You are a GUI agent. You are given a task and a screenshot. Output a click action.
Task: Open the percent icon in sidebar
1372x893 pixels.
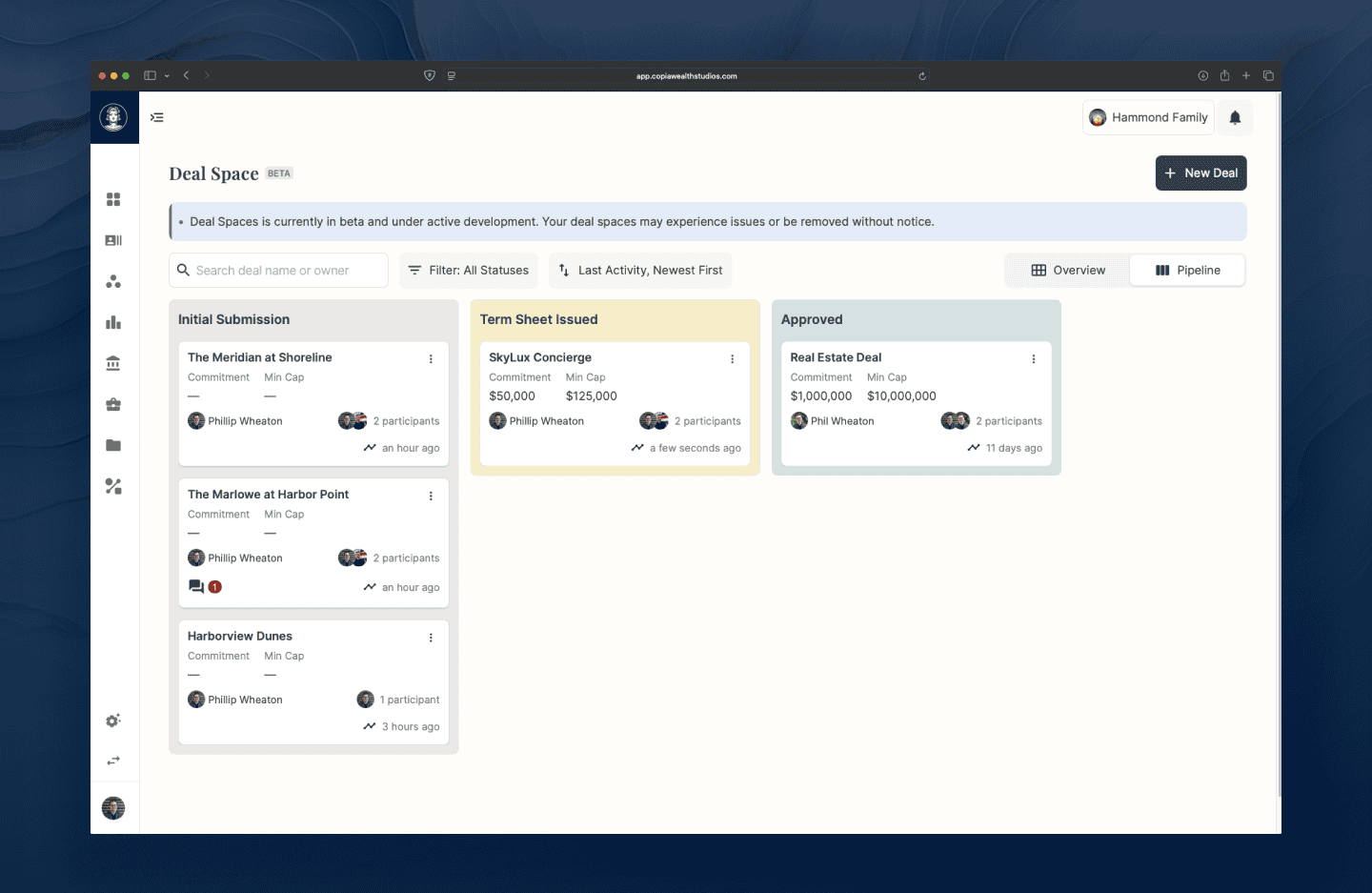pos(113,486)
